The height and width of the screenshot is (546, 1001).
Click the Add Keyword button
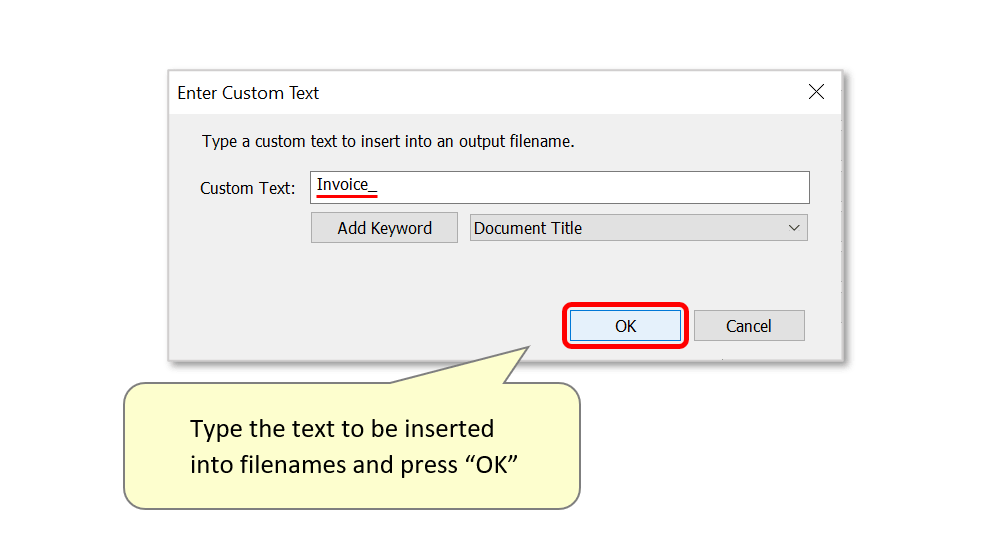(x=384, y=228)
